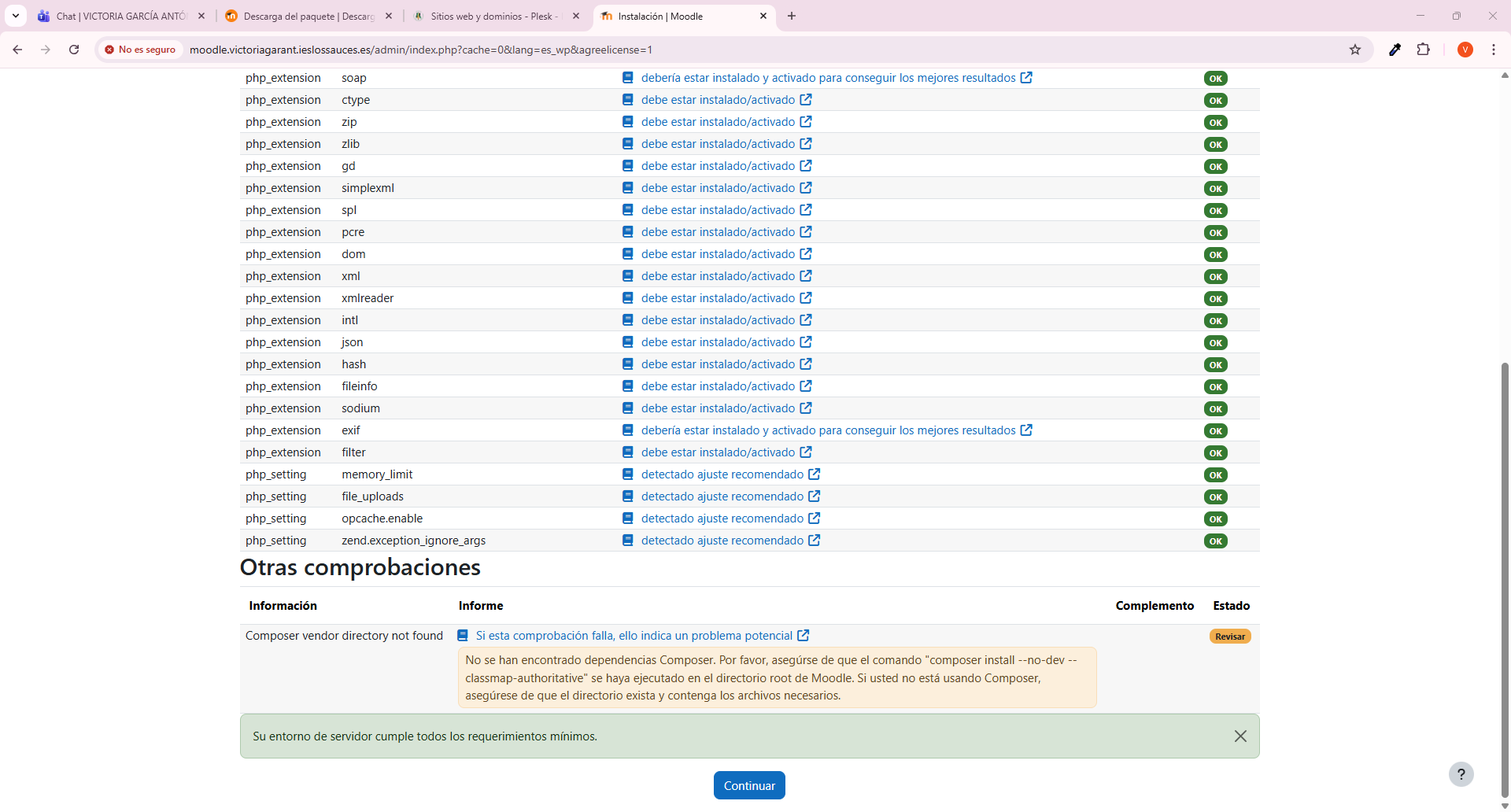
Task: Click the 'No es seguro' site info chip
Action: 140,50
